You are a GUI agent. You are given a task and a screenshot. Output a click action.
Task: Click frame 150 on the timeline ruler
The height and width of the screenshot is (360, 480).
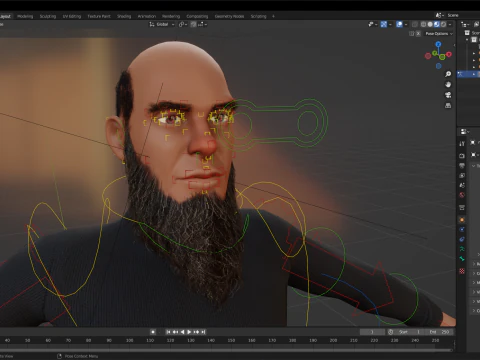pyautogui.click(x=231, y=340)
